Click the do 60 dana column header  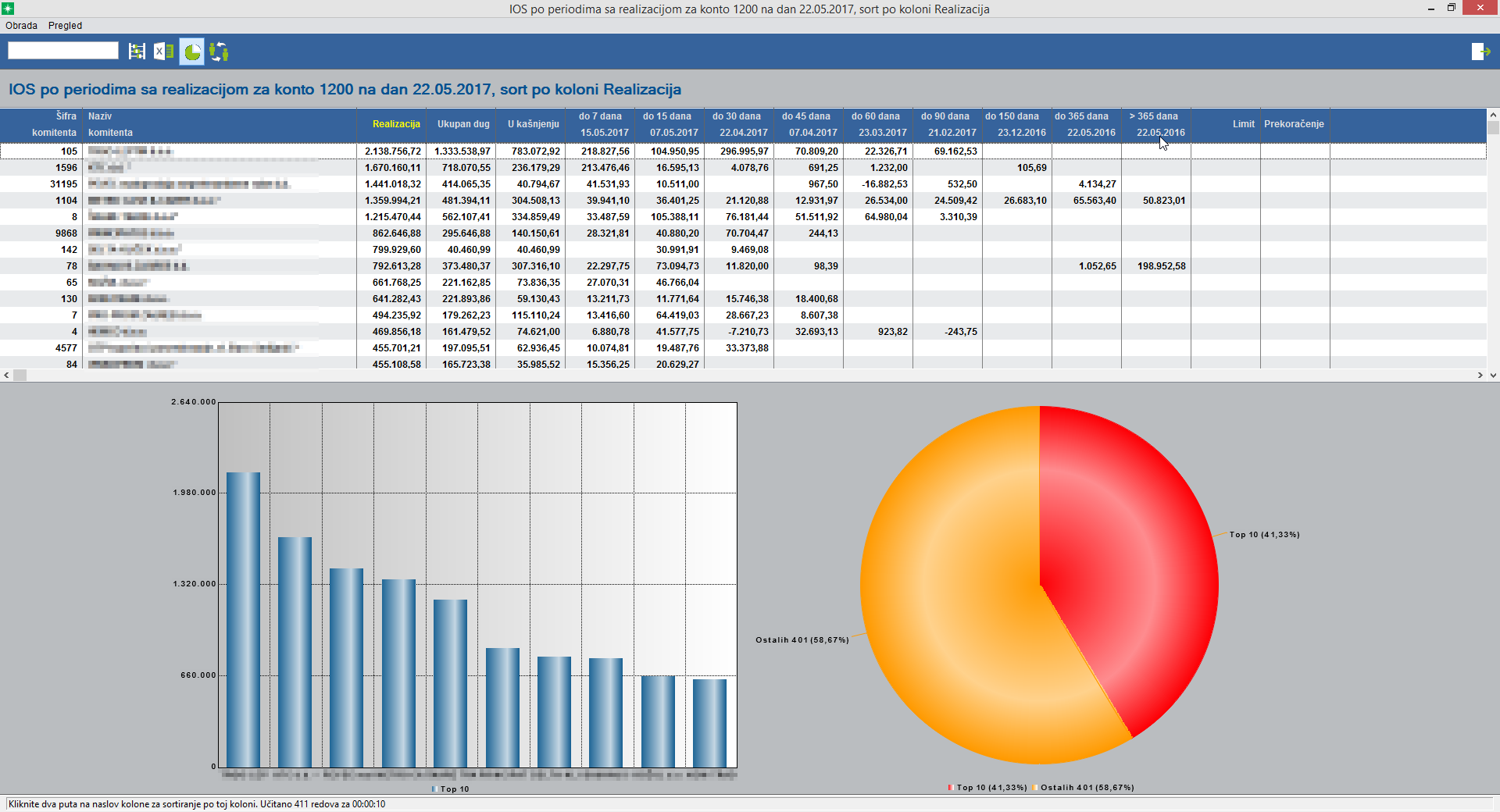(x=877, y=124)
